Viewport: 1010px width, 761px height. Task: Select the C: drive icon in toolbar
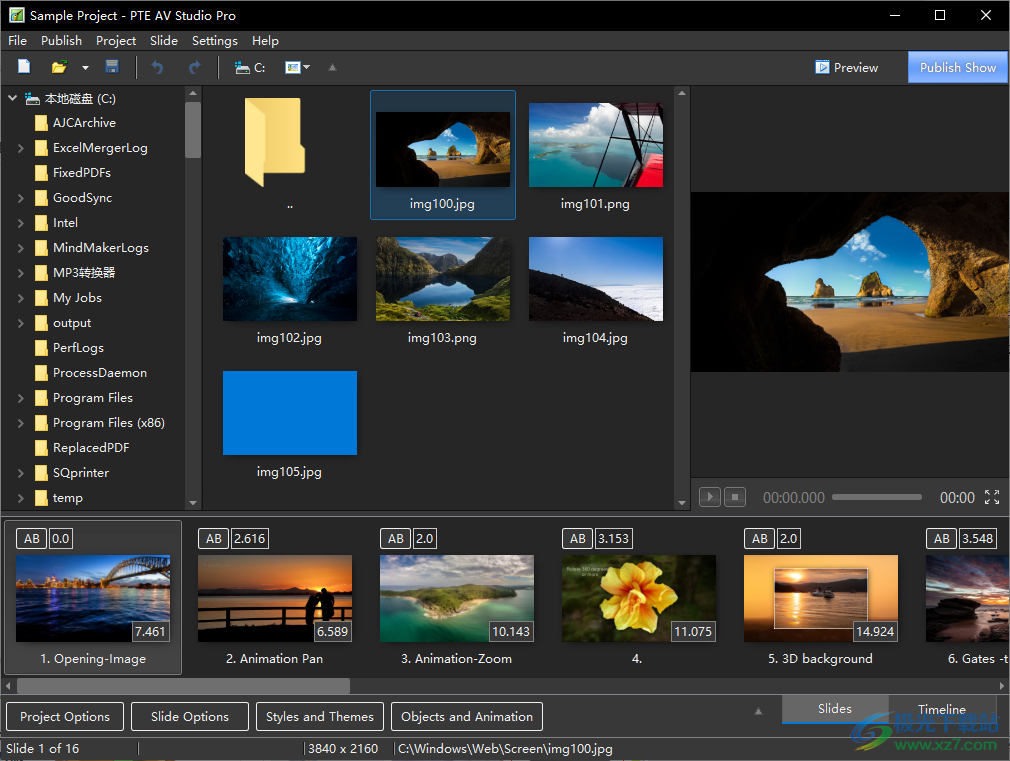tap(250, 68)
